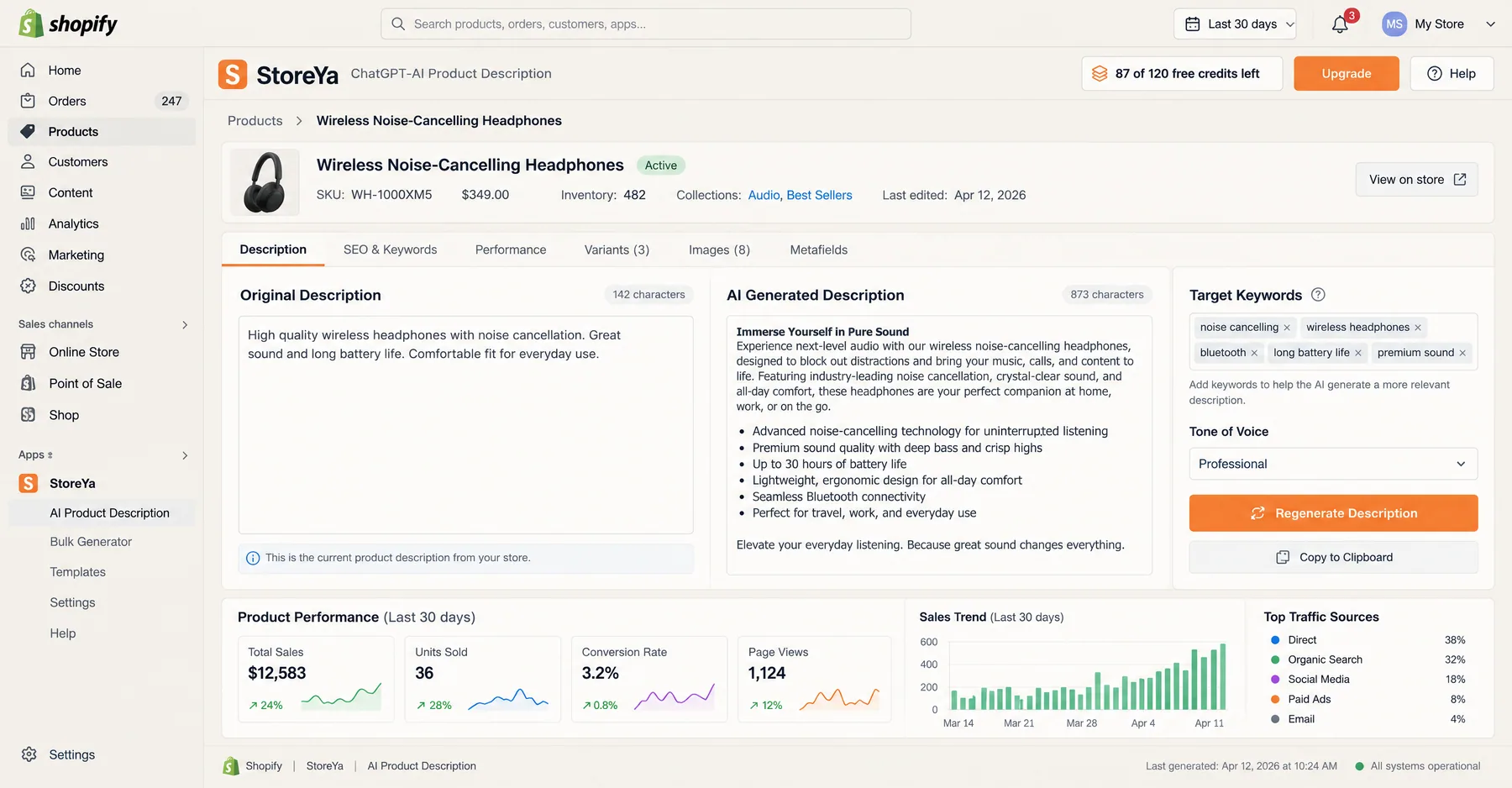1512x788 pixels.
Task: Switch to the Performance tab
Action: point(511,250)
